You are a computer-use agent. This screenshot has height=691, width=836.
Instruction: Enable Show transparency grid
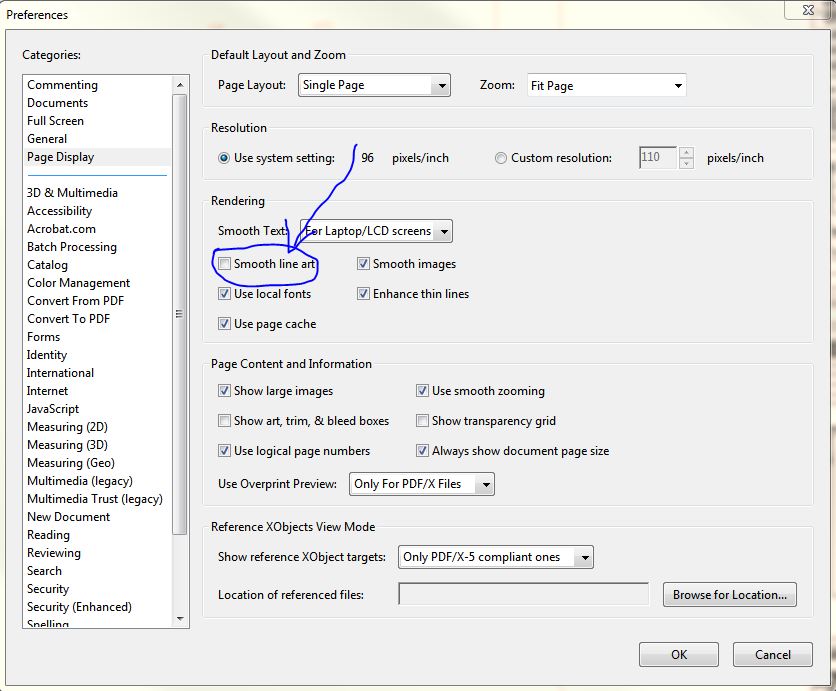coord(423,421)
